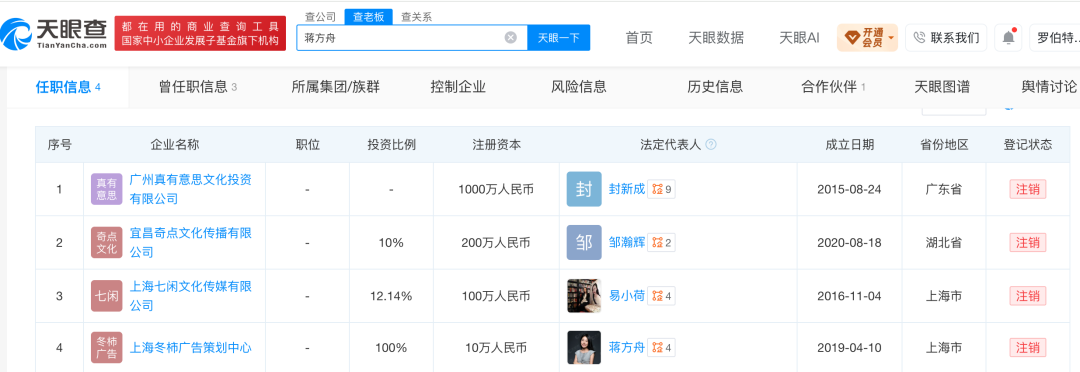Click the 天眼一下 search button
Image resolution: width=1080 pixels, height=372 pixels.
click(x=559, y=38)
